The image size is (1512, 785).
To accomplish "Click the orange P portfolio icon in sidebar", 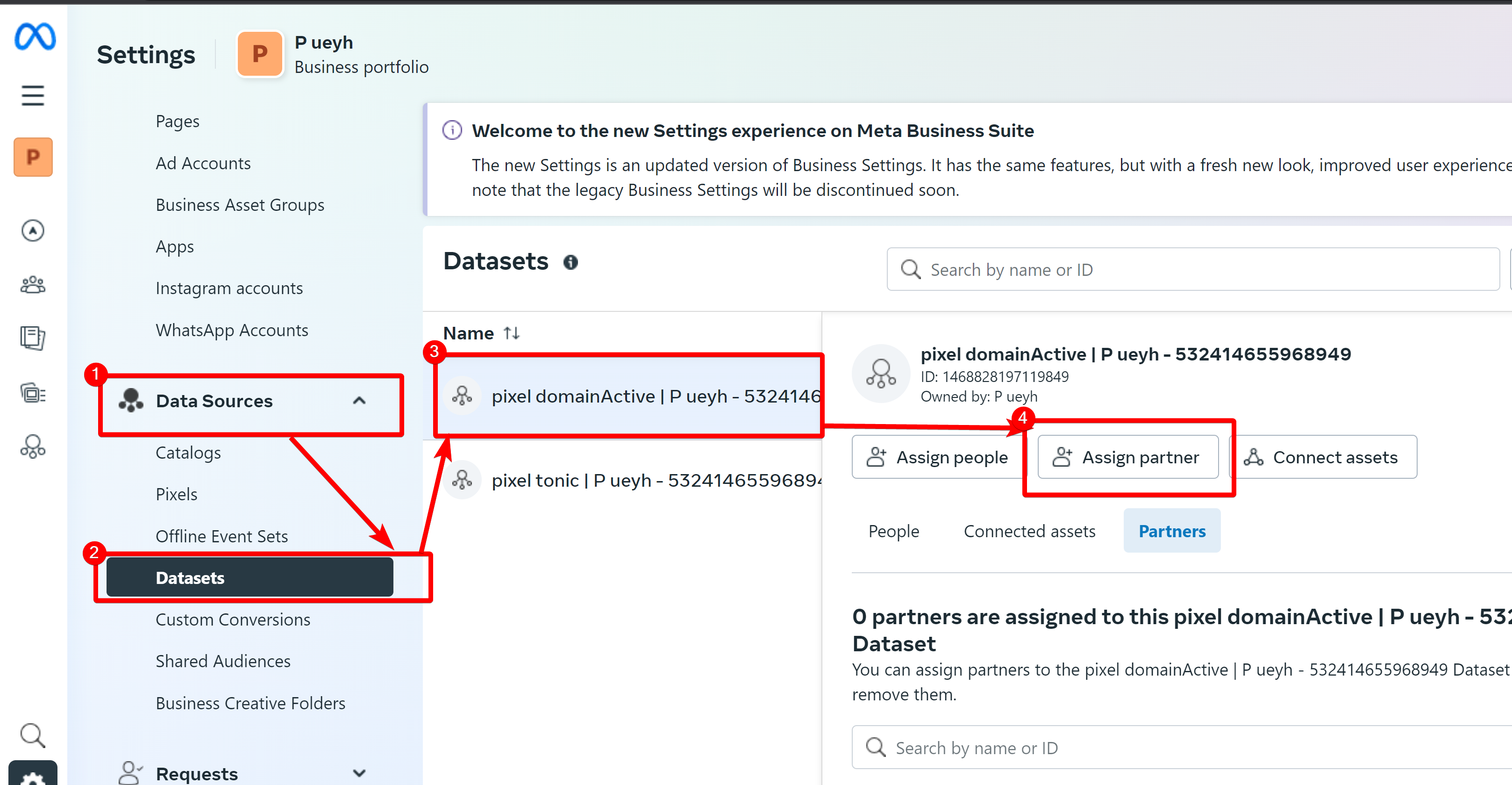I will pyautogui.click(x=33, y=157).
